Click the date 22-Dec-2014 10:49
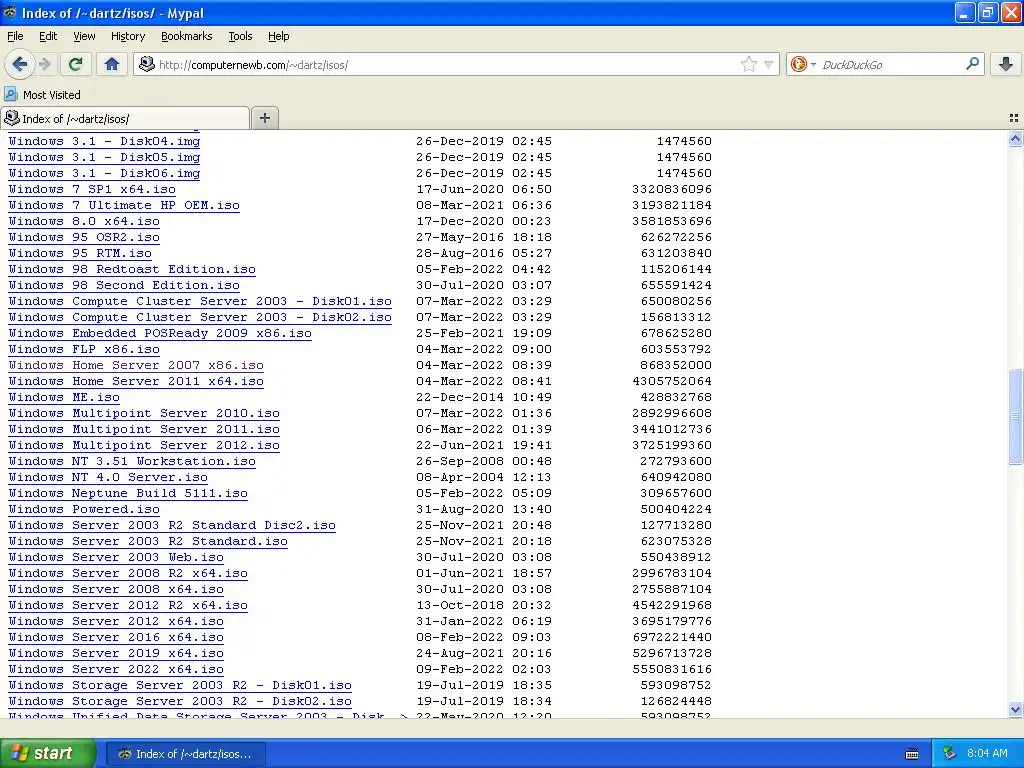 coord(484,397)
